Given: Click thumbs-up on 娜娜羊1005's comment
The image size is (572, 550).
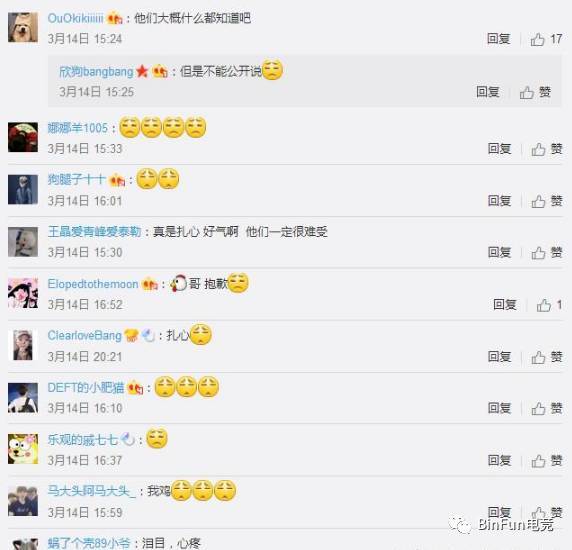Looking at the screenshot, I should [x=546, y=149].
